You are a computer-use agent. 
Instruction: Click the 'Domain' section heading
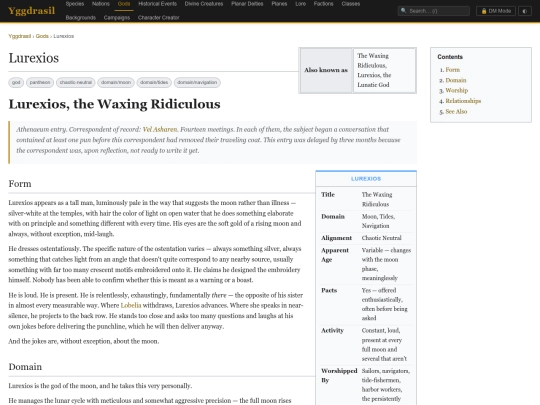(x=25, y=367)
